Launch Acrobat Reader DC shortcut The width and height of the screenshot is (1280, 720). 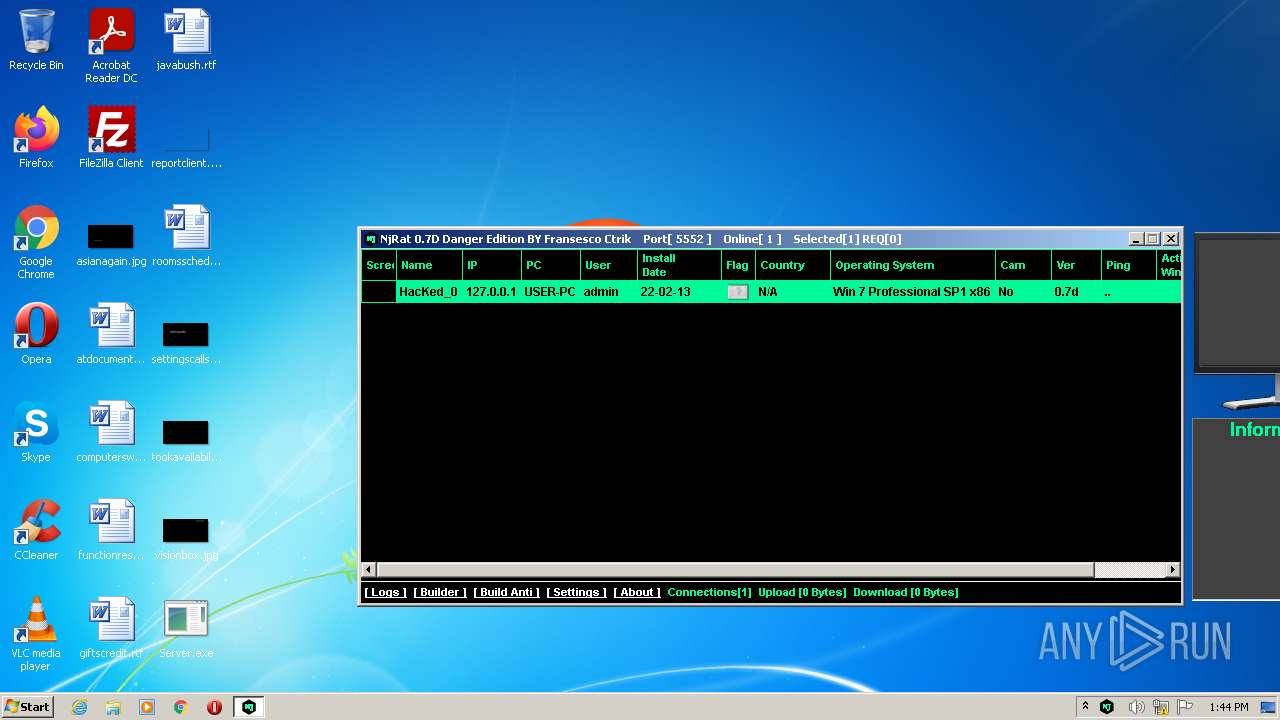tap(111, 47)
